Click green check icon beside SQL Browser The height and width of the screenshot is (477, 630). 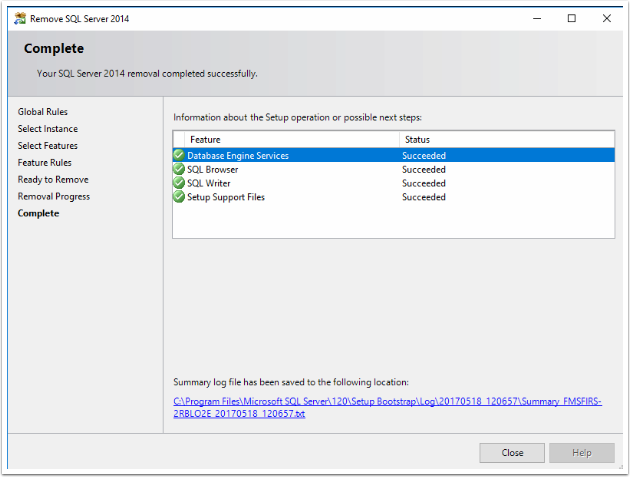(179, 169)
